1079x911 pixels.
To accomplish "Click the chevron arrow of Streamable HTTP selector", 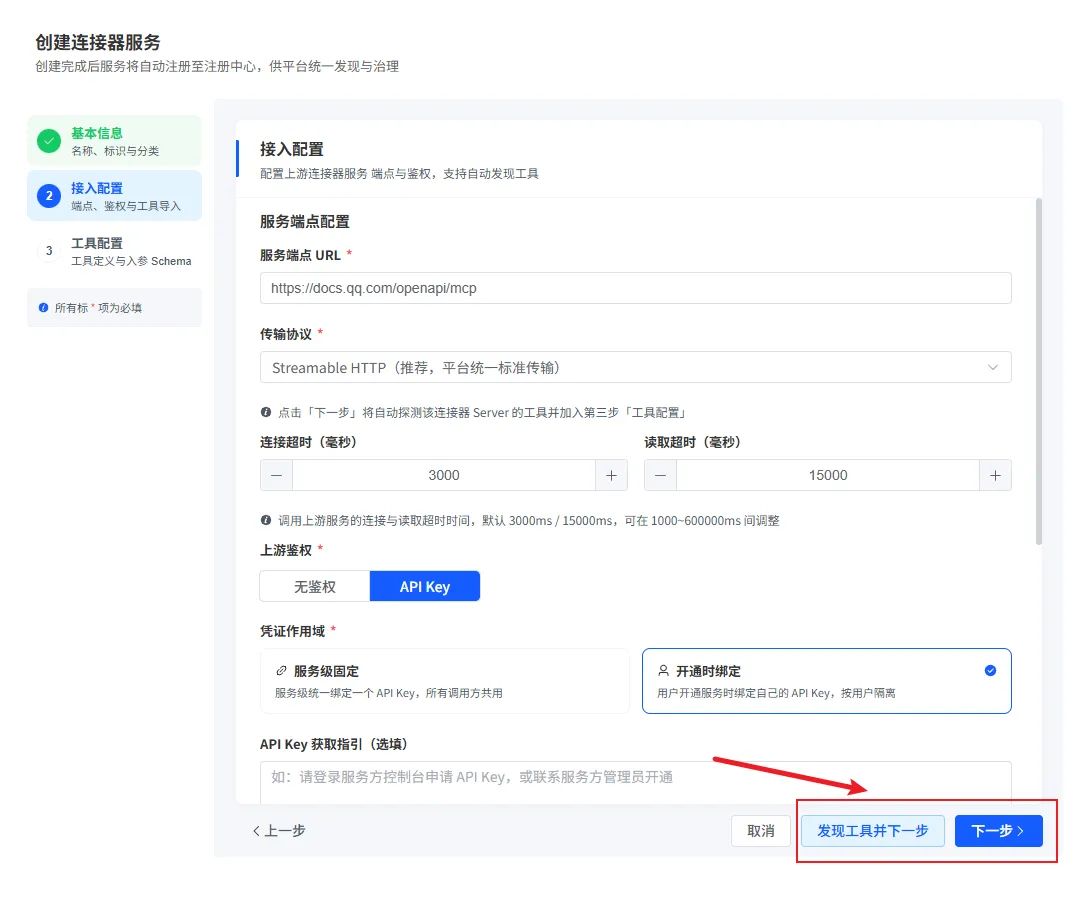I will pos(993,367).
